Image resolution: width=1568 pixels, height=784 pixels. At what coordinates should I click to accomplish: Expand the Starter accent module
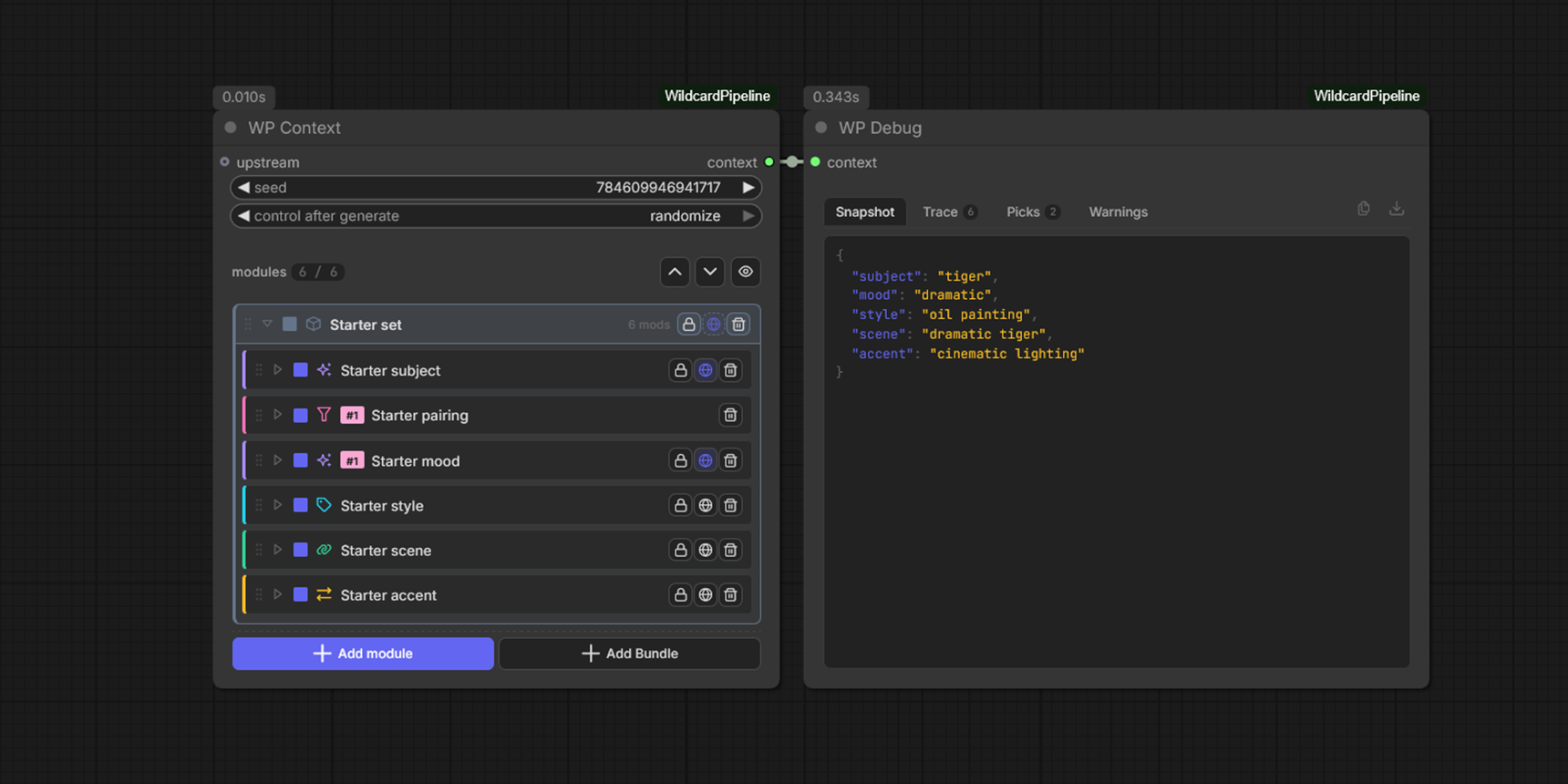coord(277,594)
